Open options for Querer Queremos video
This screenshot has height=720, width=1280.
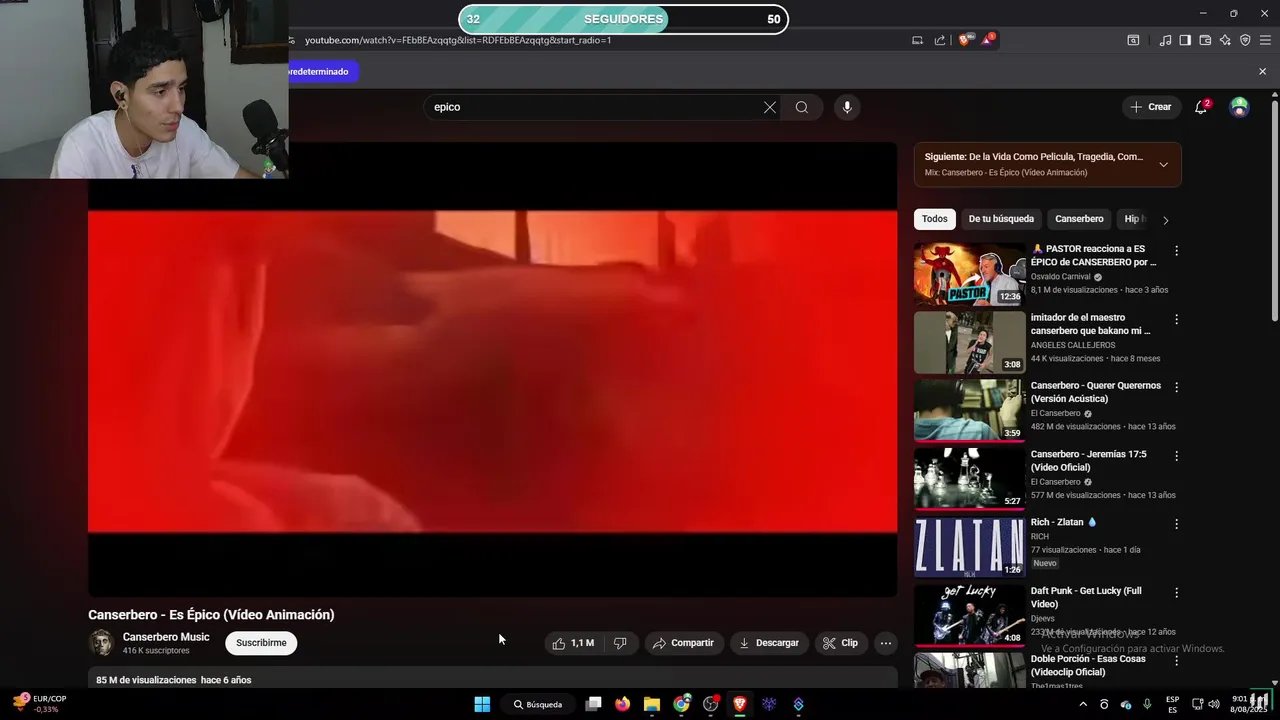coord(1176,387)
